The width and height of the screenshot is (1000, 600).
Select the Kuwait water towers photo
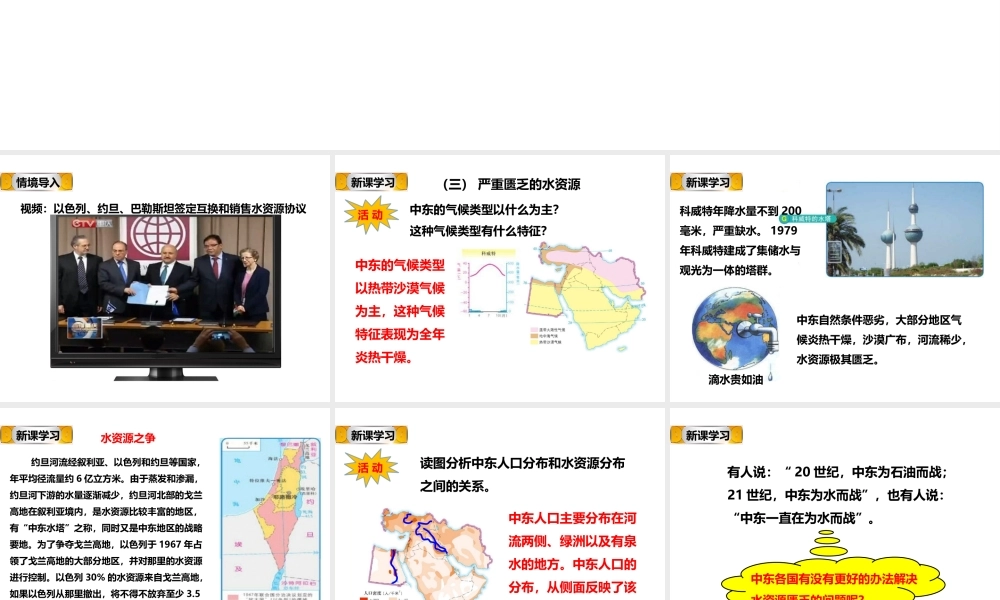(904, 229)
